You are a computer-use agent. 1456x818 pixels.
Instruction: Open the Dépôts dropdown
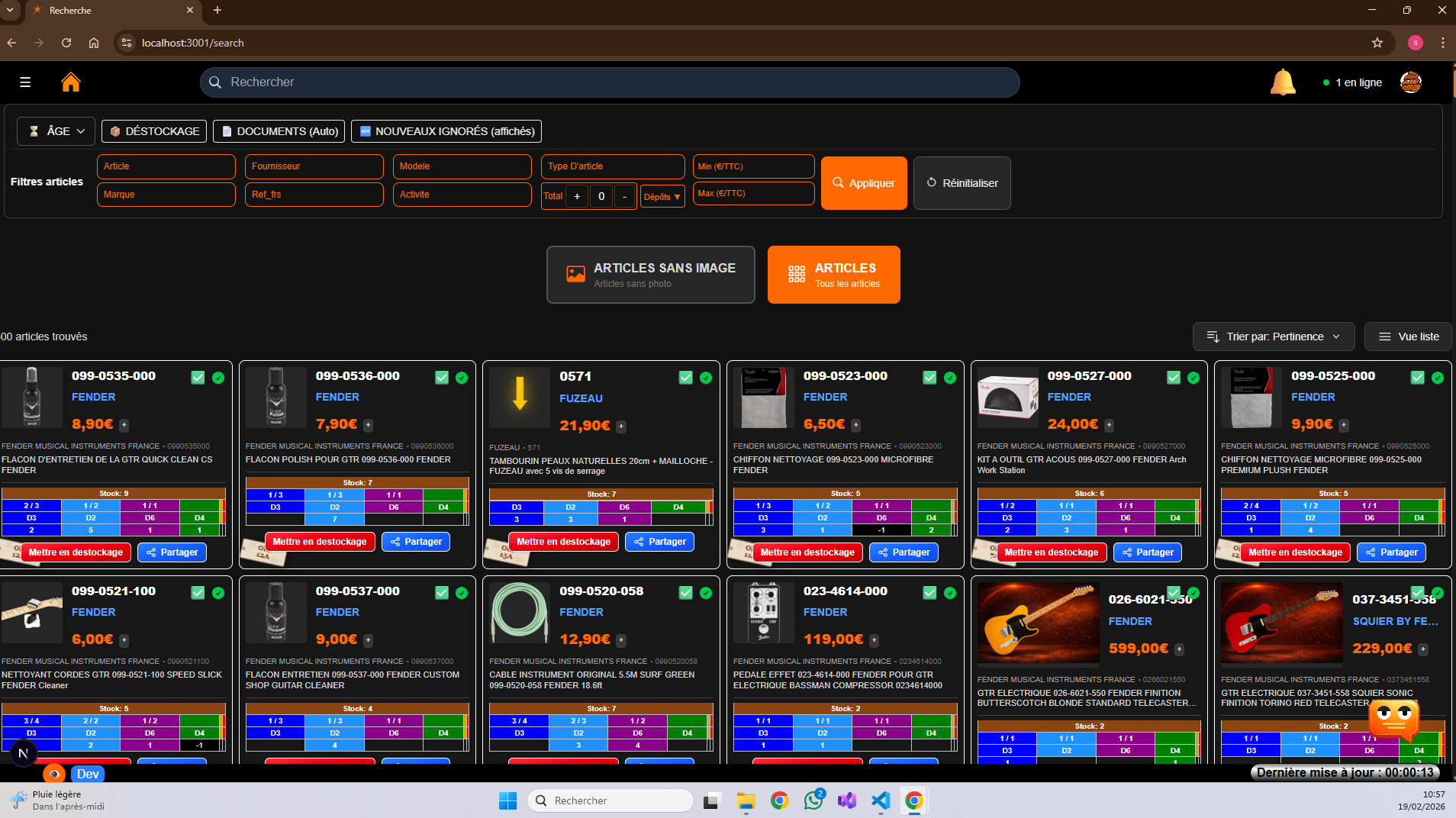[x=662, y=197]
